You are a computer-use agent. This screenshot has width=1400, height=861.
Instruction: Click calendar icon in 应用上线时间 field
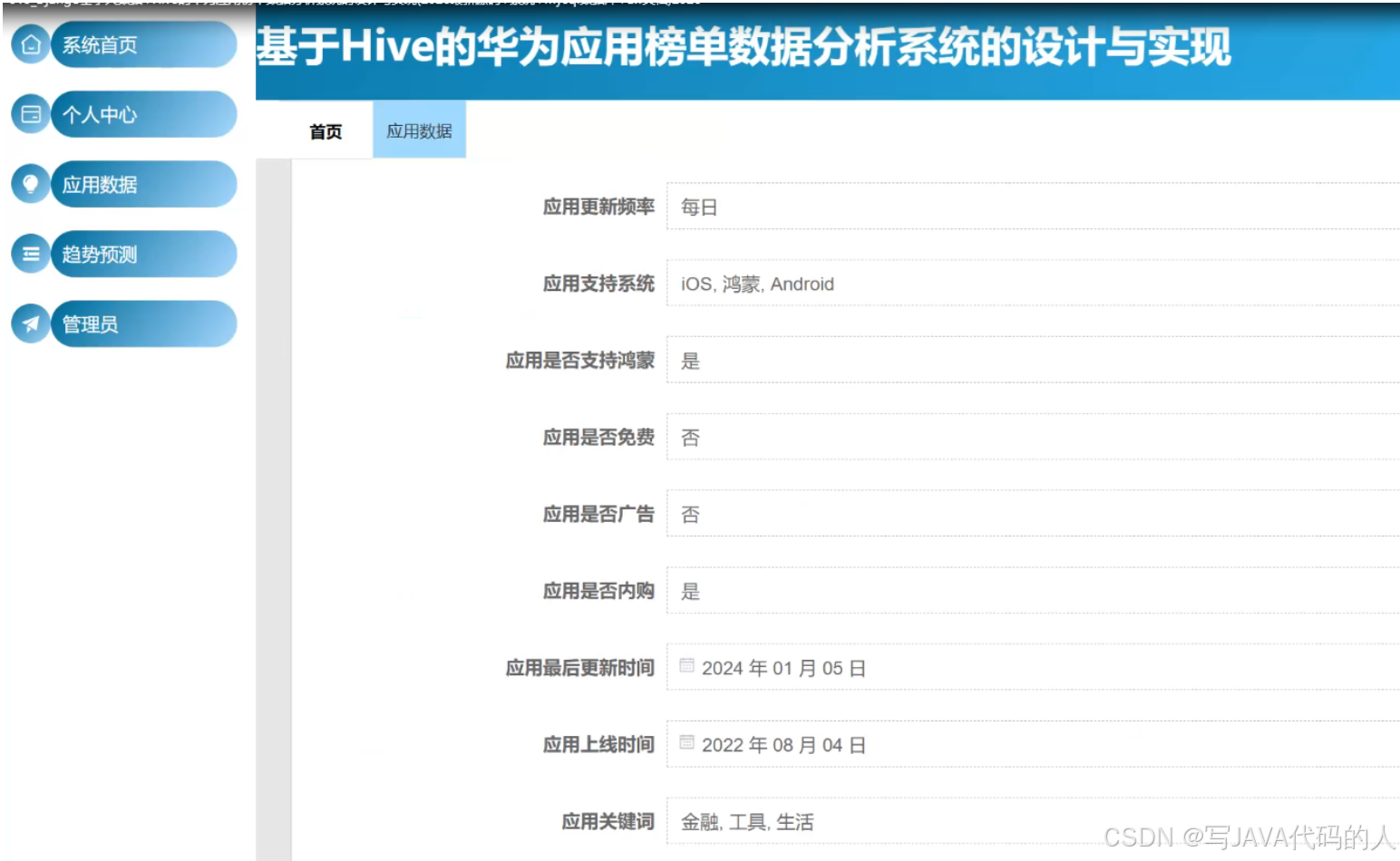[x=686, y=743]
